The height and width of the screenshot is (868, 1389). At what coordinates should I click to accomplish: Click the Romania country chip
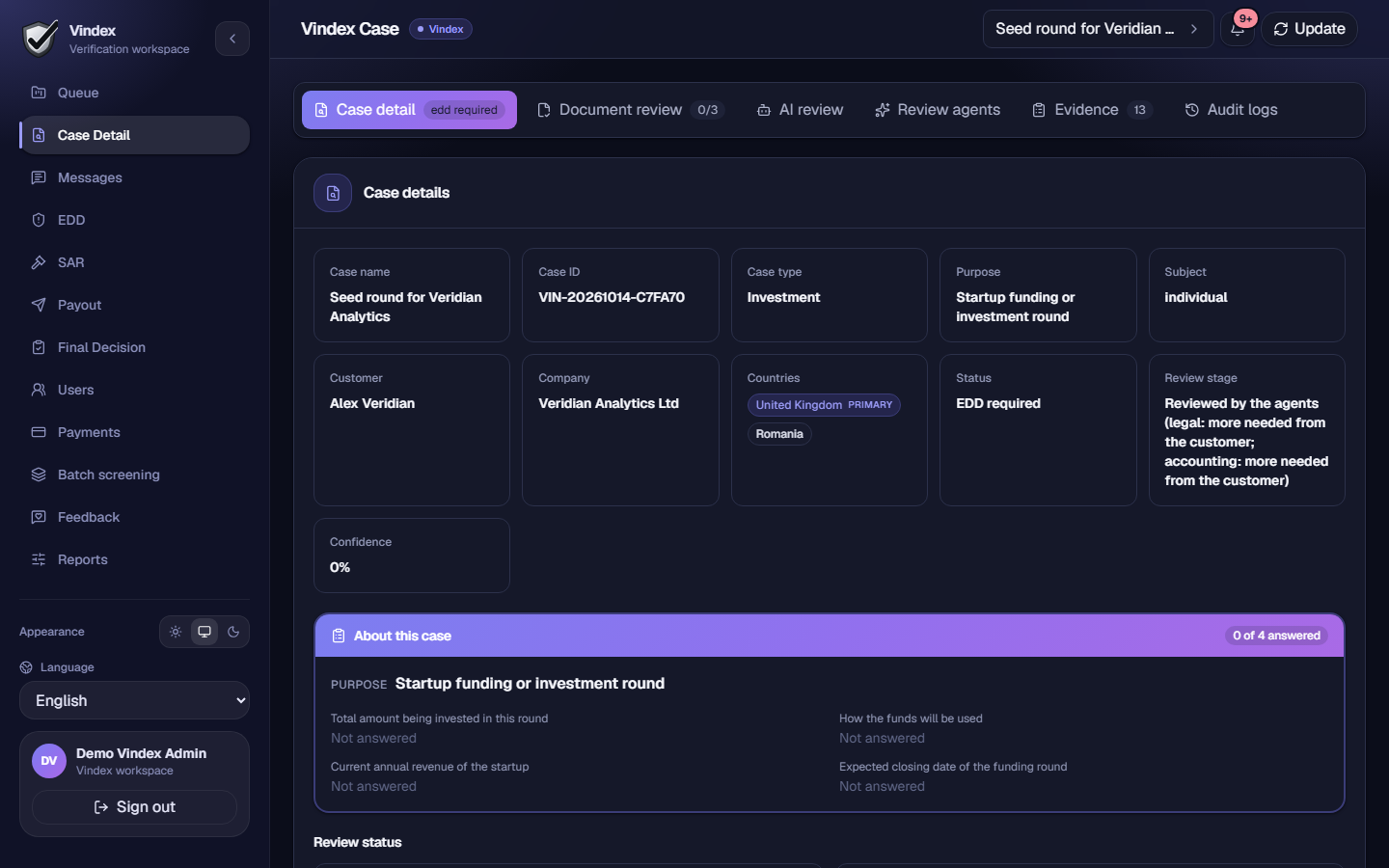coord(779,434)
